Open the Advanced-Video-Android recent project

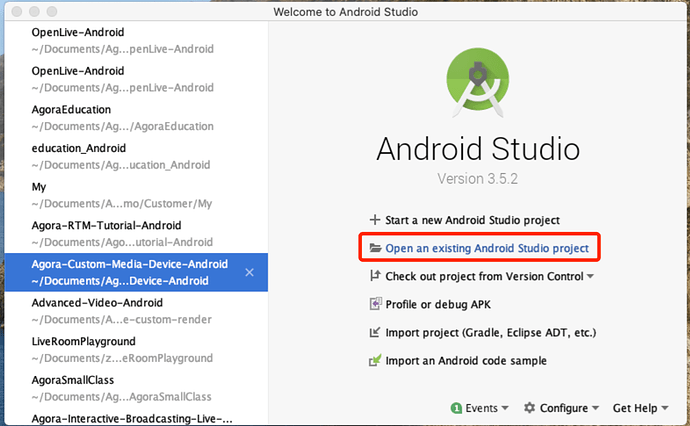click(136, 311)
